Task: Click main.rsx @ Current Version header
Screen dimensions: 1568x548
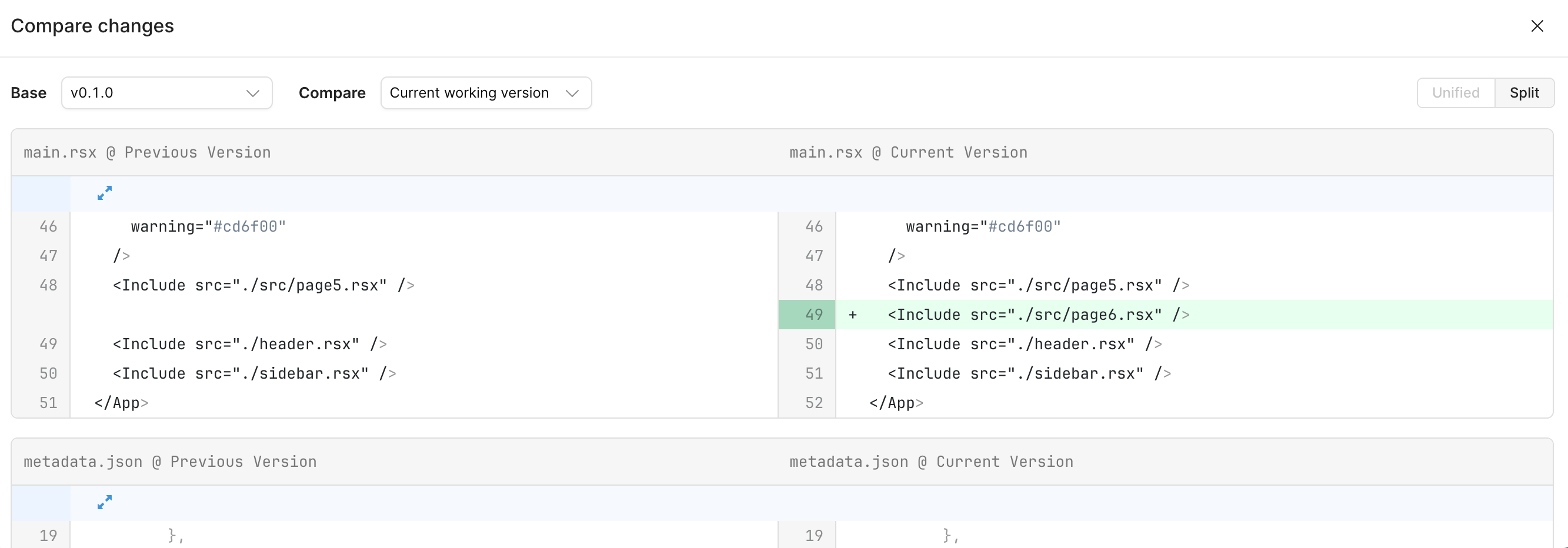Action: [908, 153]
